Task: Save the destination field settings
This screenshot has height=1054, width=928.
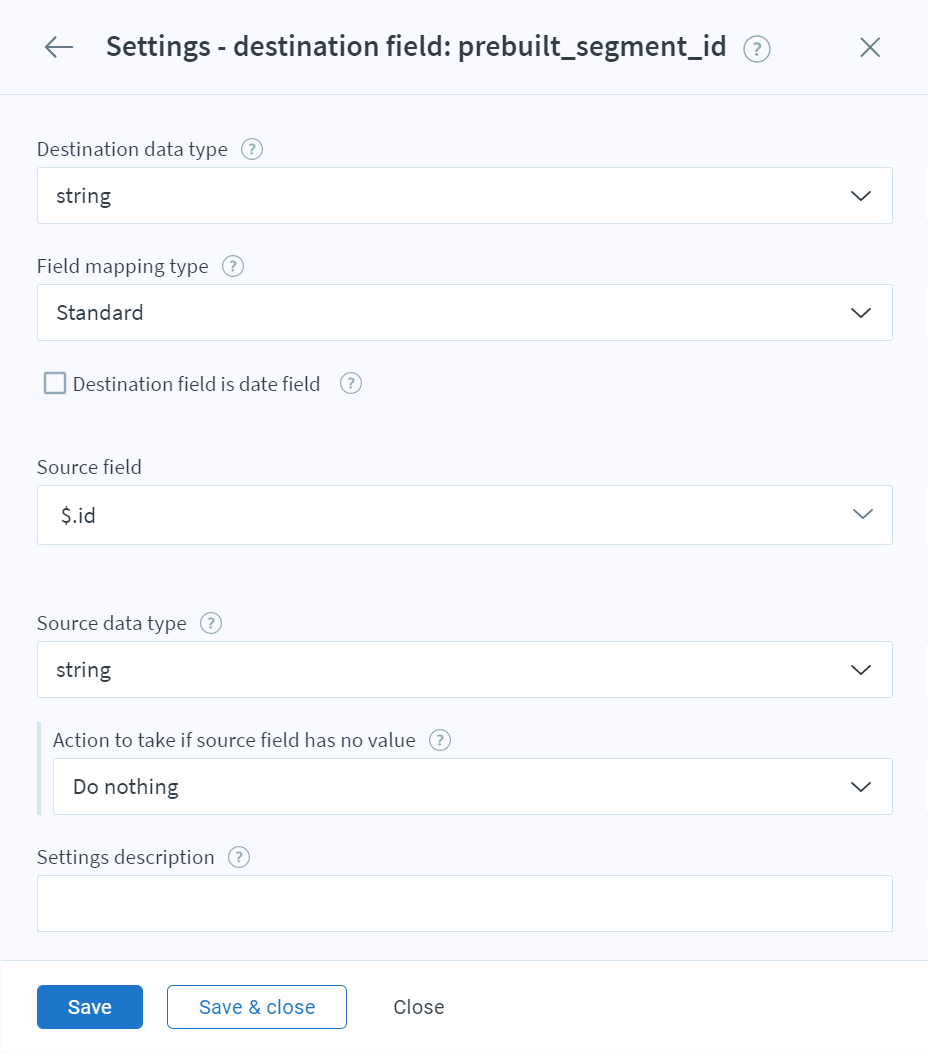Action: 89,1007
